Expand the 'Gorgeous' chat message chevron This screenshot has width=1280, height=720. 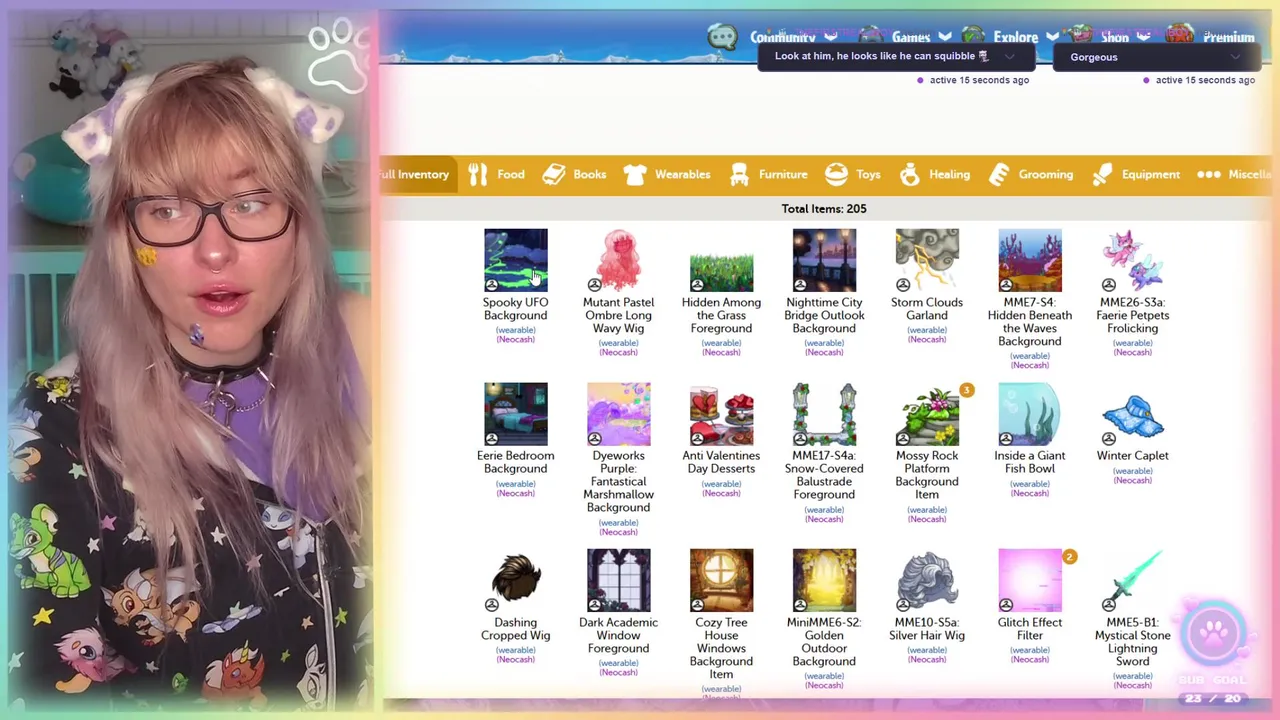(1236, 57)
